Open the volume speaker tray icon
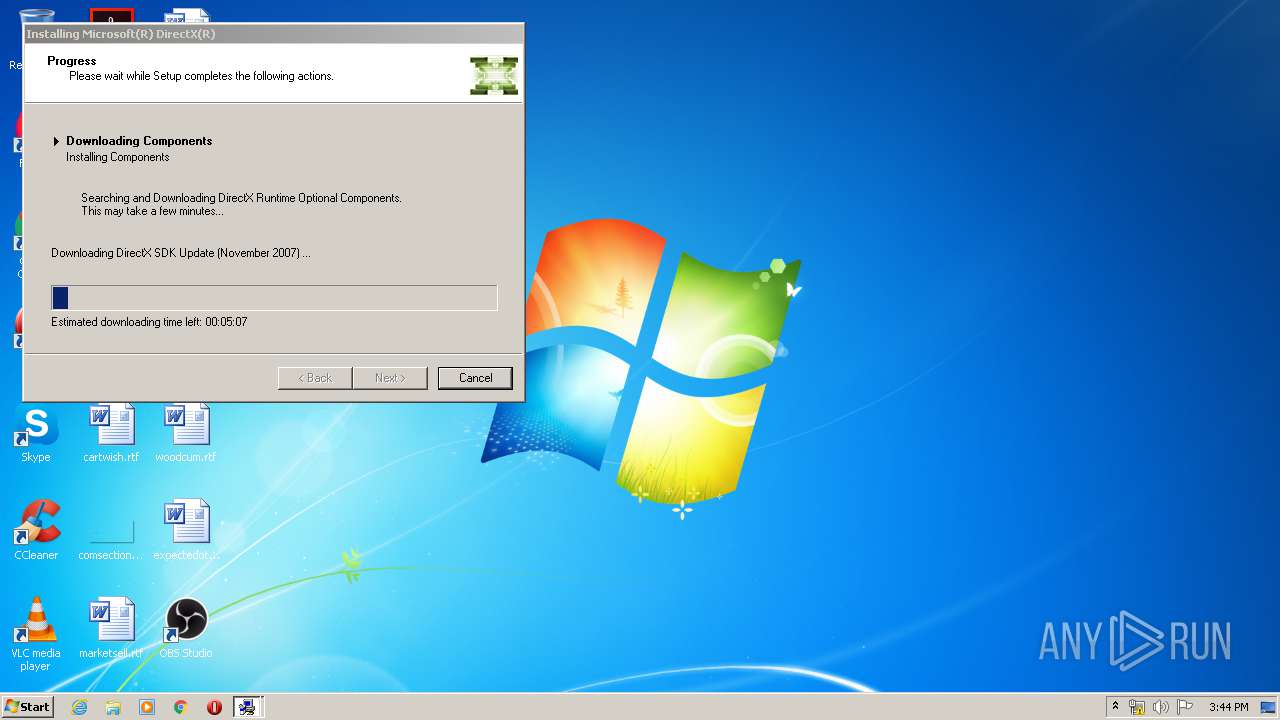Screen dimensions: 1280x720 [1161, 707]
